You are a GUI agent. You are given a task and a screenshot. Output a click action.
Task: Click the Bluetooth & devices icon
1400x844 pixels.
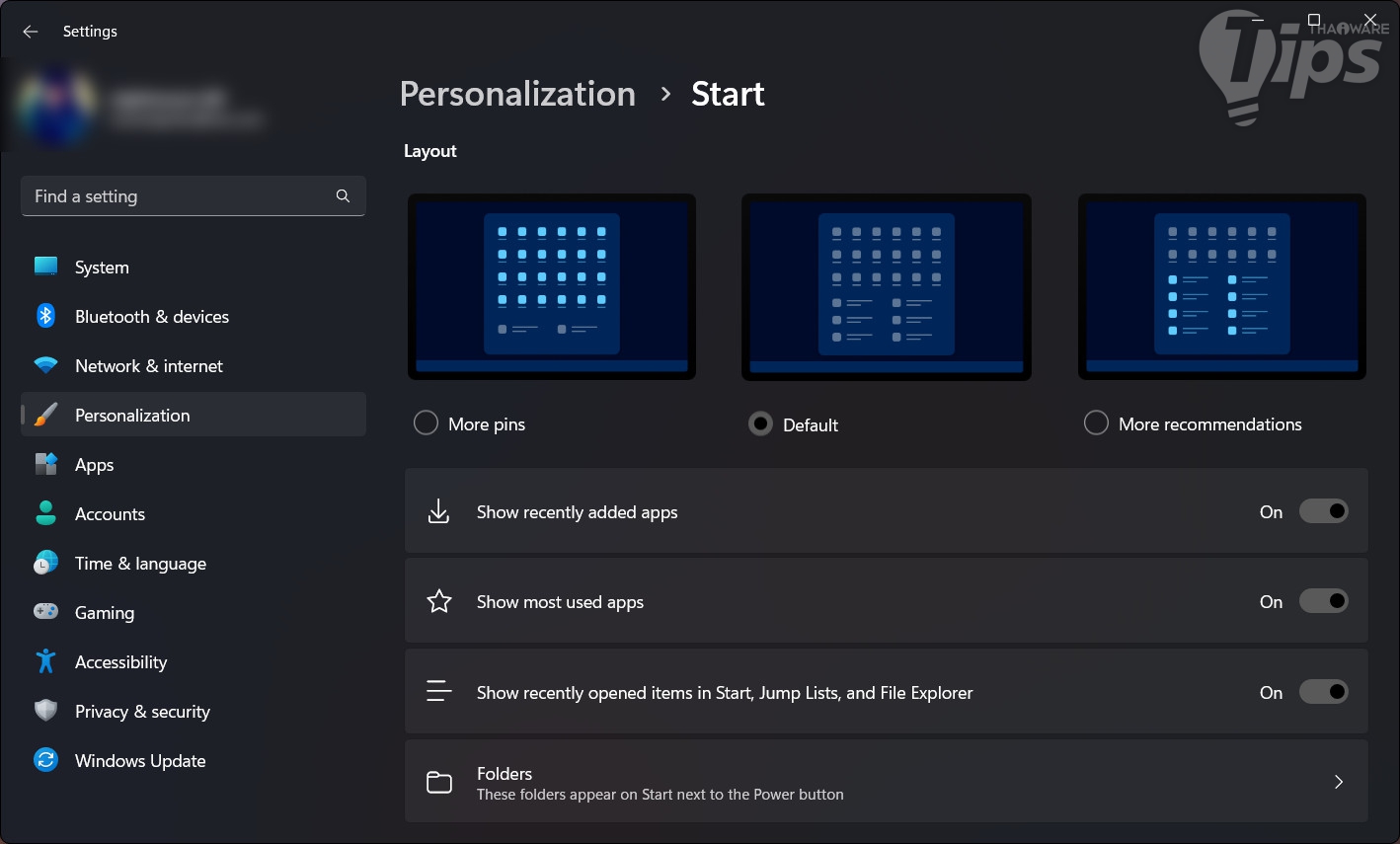tap(45, 316)
